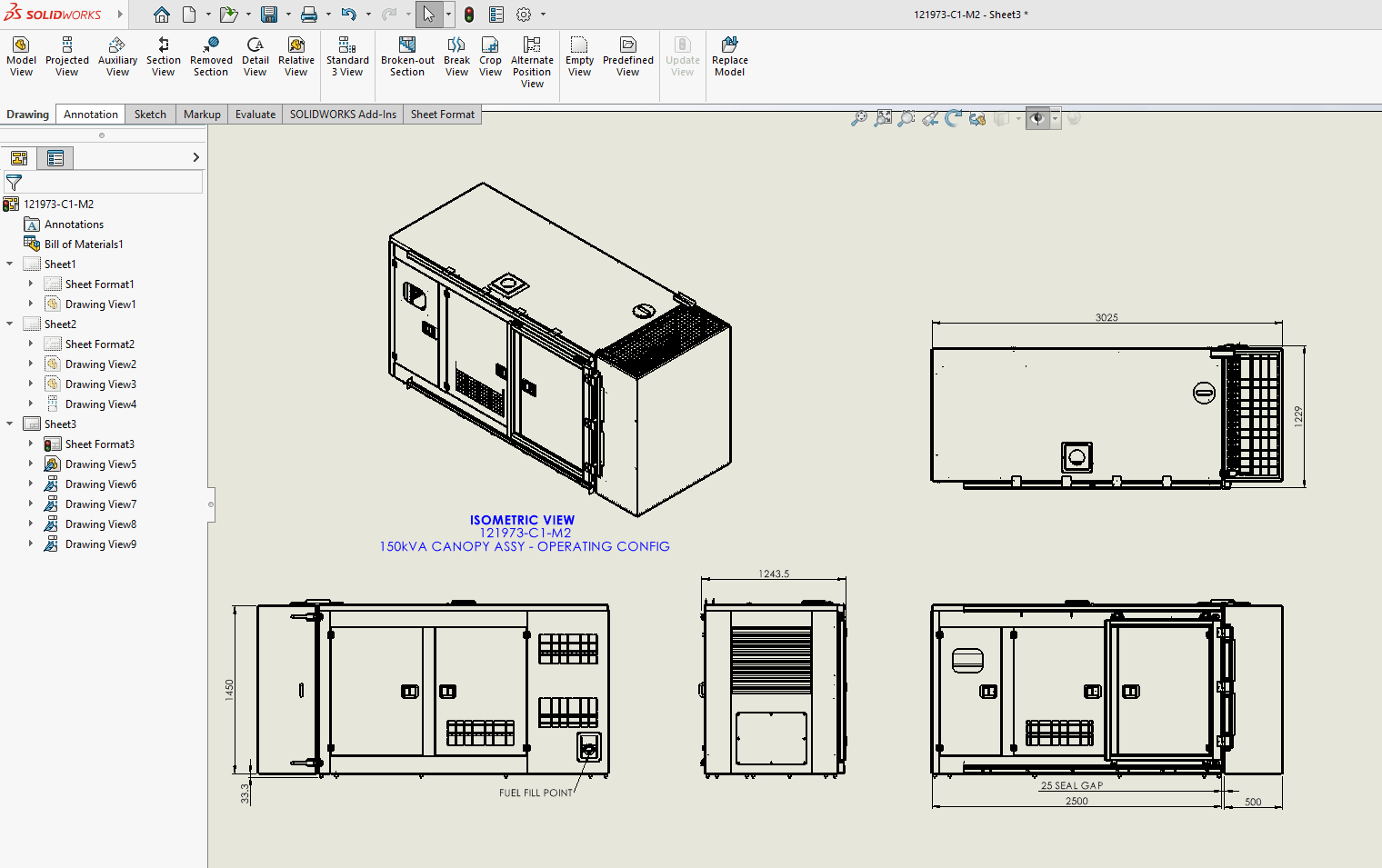The width and height of the screenshot is (1382, 868).
Task: Toggle the Alternate Position View tool
Action: [532, 56]
